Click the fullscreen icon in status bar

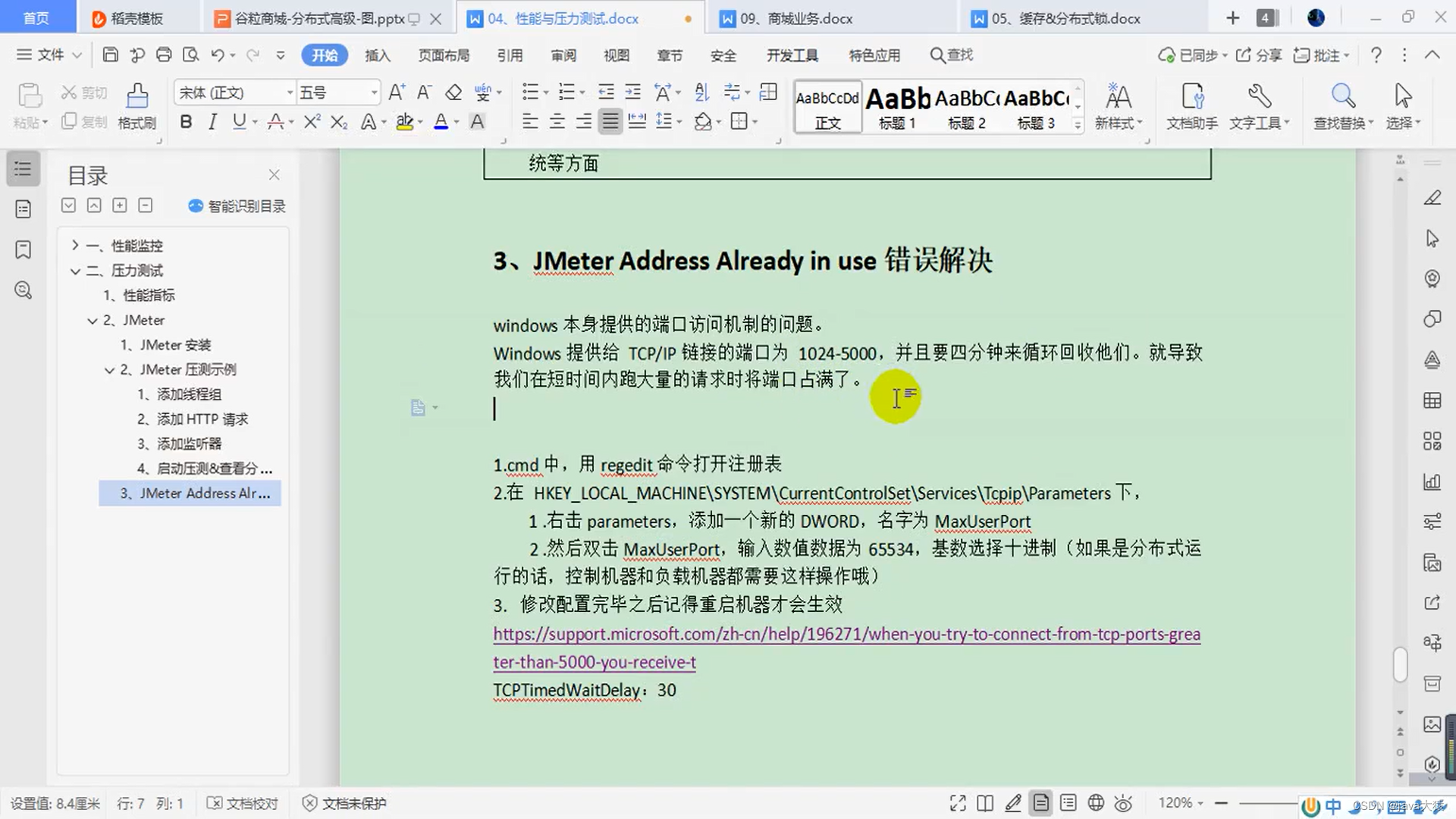(x=958, y=802)
